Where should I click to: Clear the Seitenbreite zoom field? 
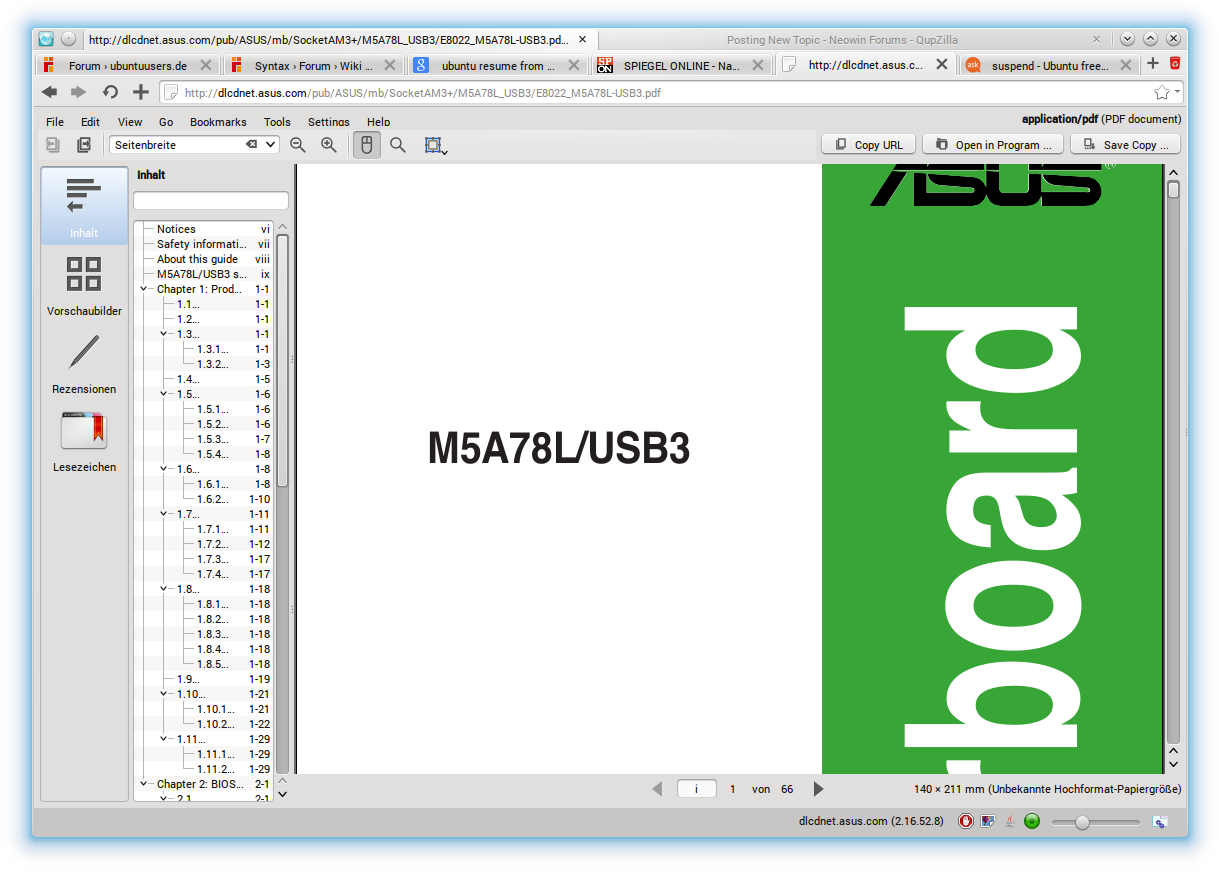(252, 145)
